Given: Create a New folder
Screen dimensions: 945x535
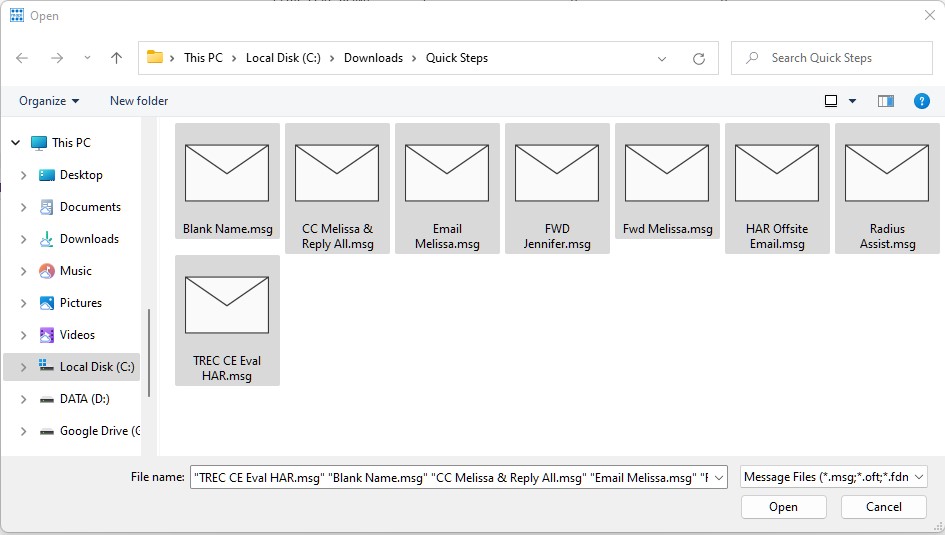Looking at the screenshot, I should coord(139,101).
